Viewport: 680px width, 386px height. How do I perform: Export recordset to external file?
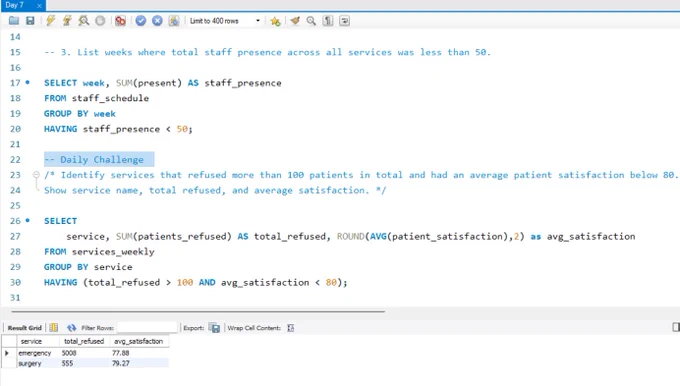[x=214, y=328]
